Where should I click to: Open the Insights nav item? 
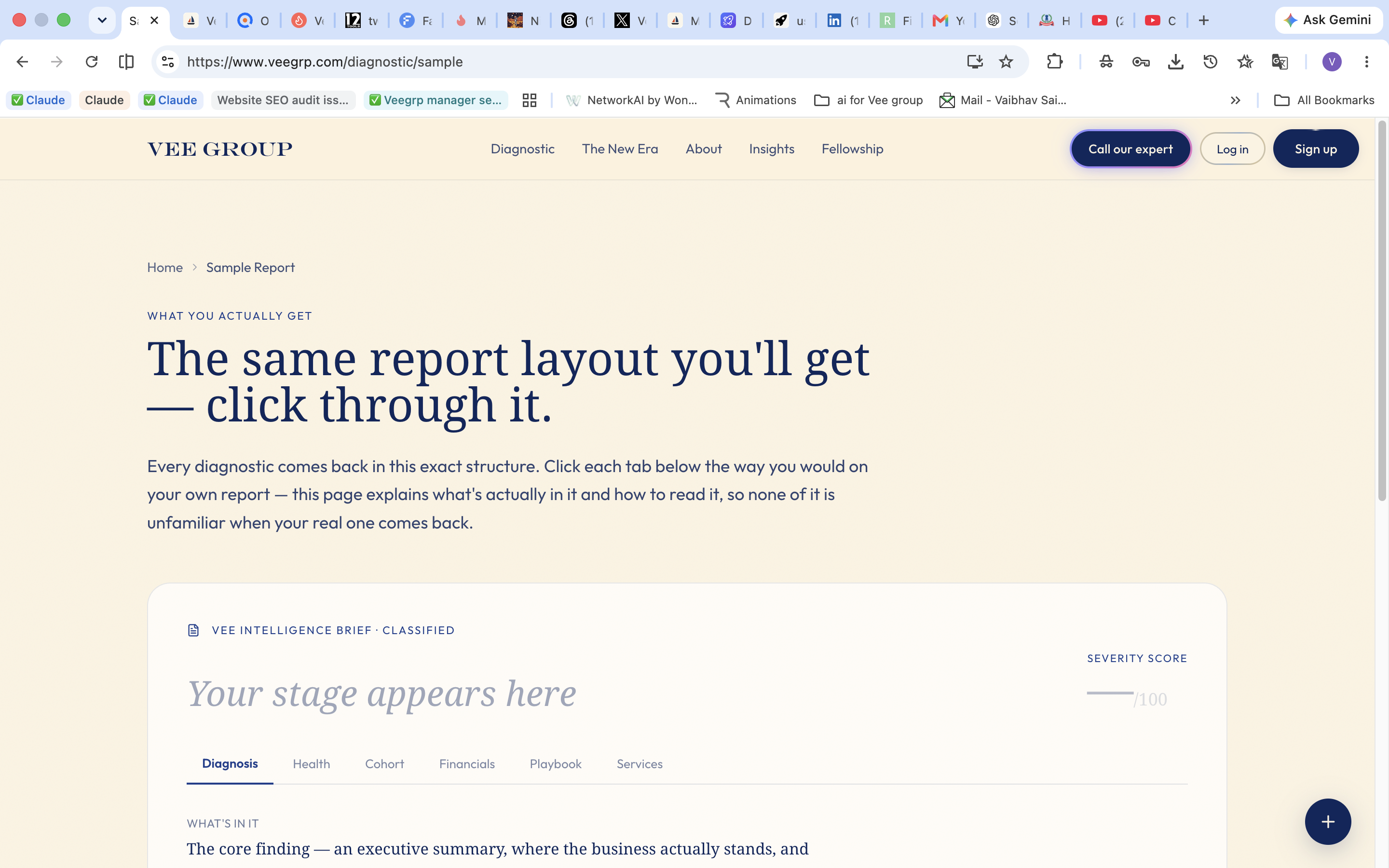(x=771, y=149)
